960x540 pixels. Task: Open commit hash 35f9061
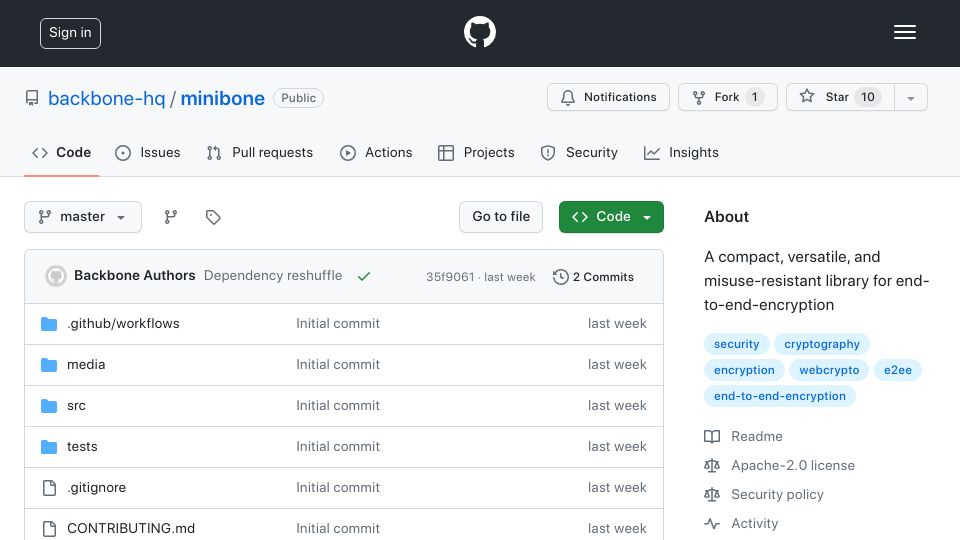click(x=450, y=277)
